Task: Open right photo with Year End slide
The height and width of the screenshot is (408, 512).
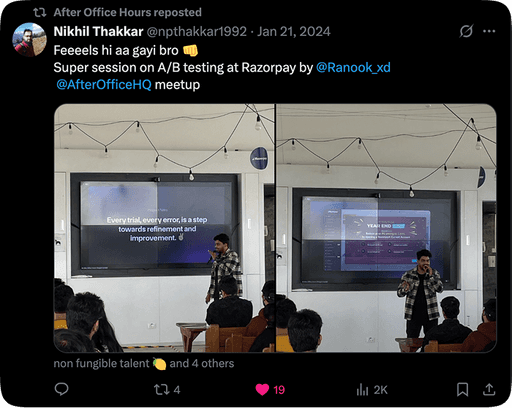Action: coord(386,228)
